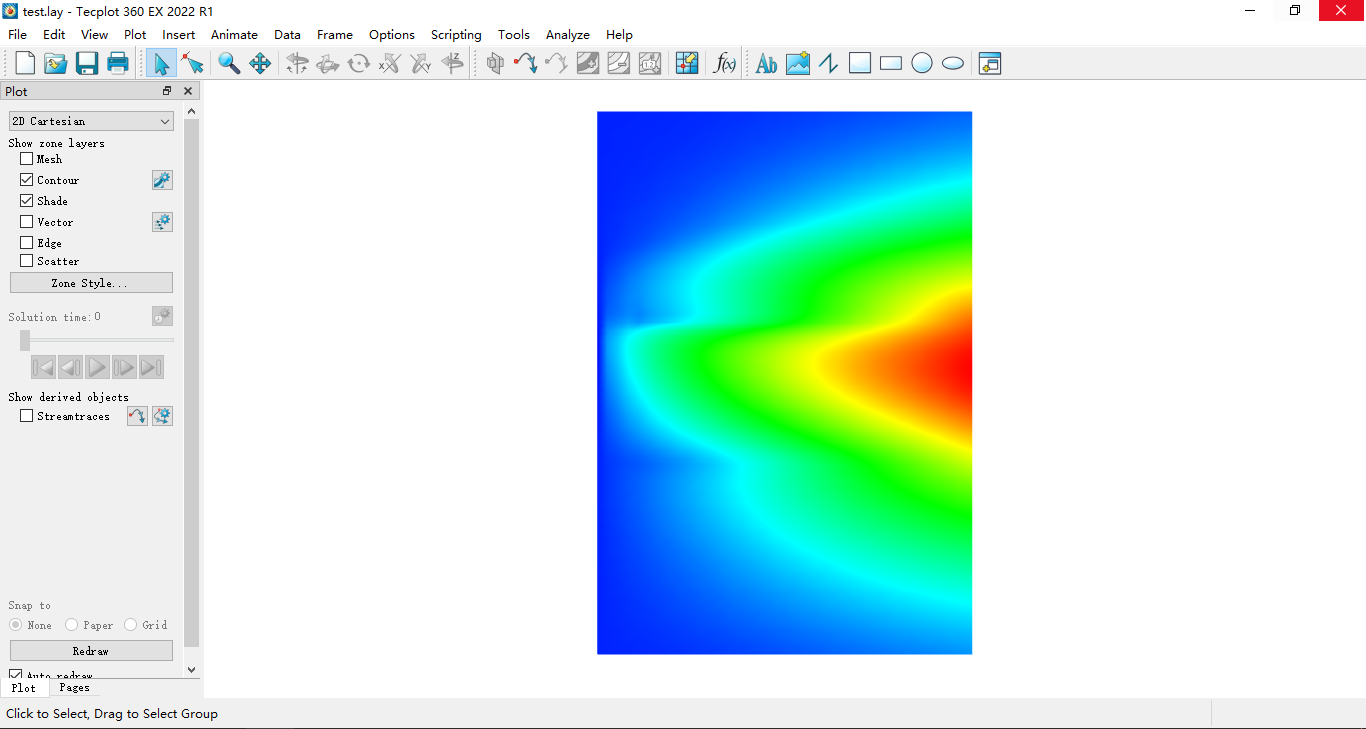Click the sidebar scrollbar down arrow
The height and width of the screenshot is (729, 1366).
[x=192, y=670]
